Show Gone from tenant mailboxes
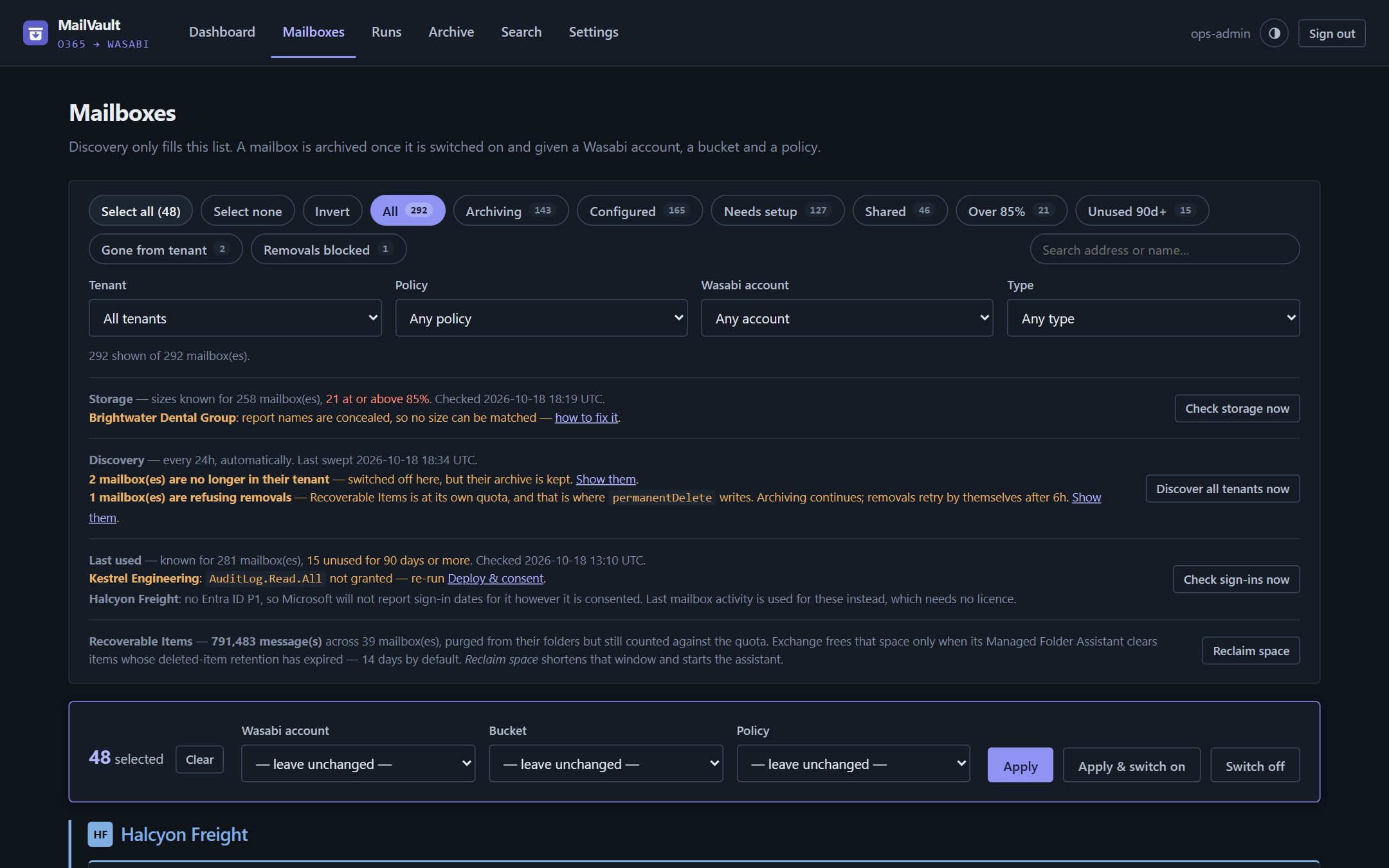 (165, 249)
